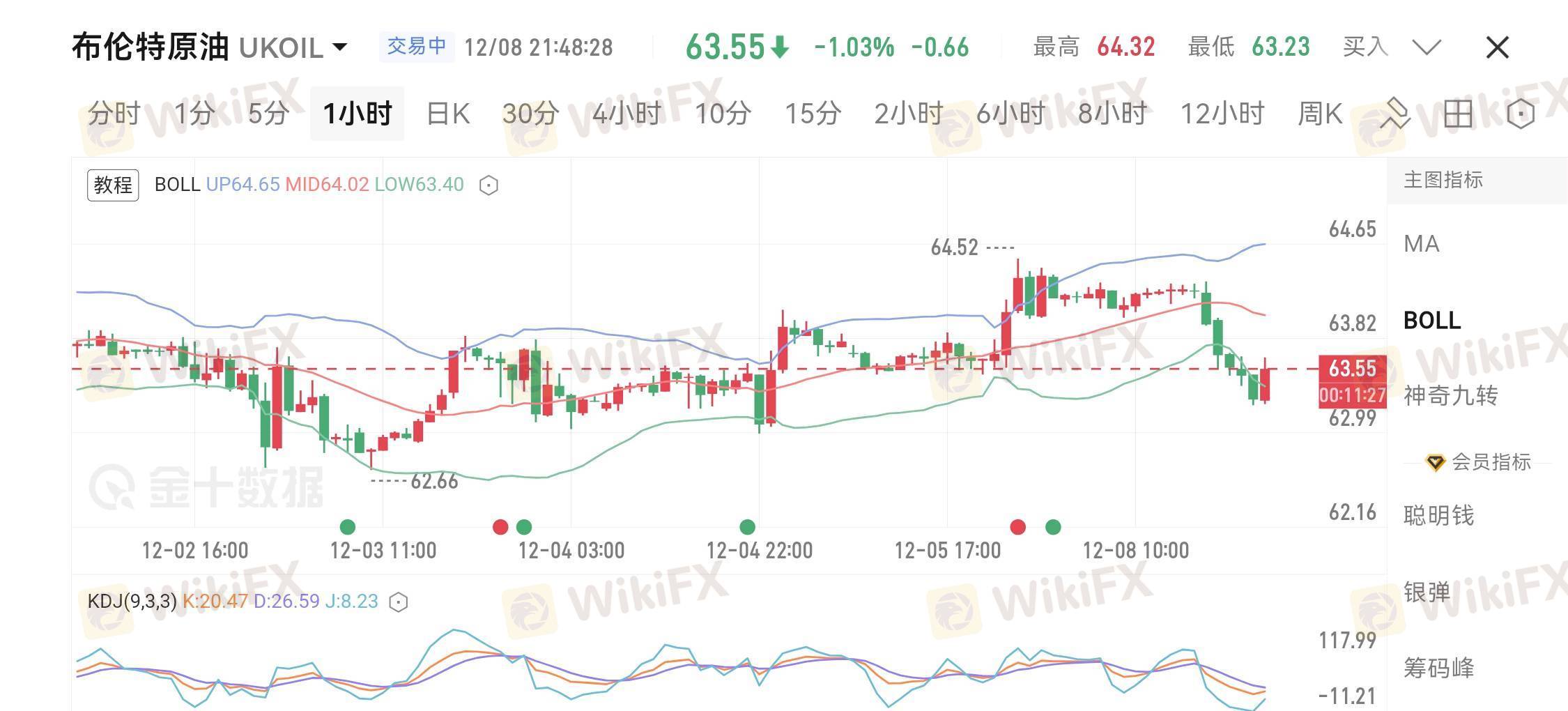The image size is (1568, 711).
Task: Click the 64.52 high price annotation
Action: [955, 247]
